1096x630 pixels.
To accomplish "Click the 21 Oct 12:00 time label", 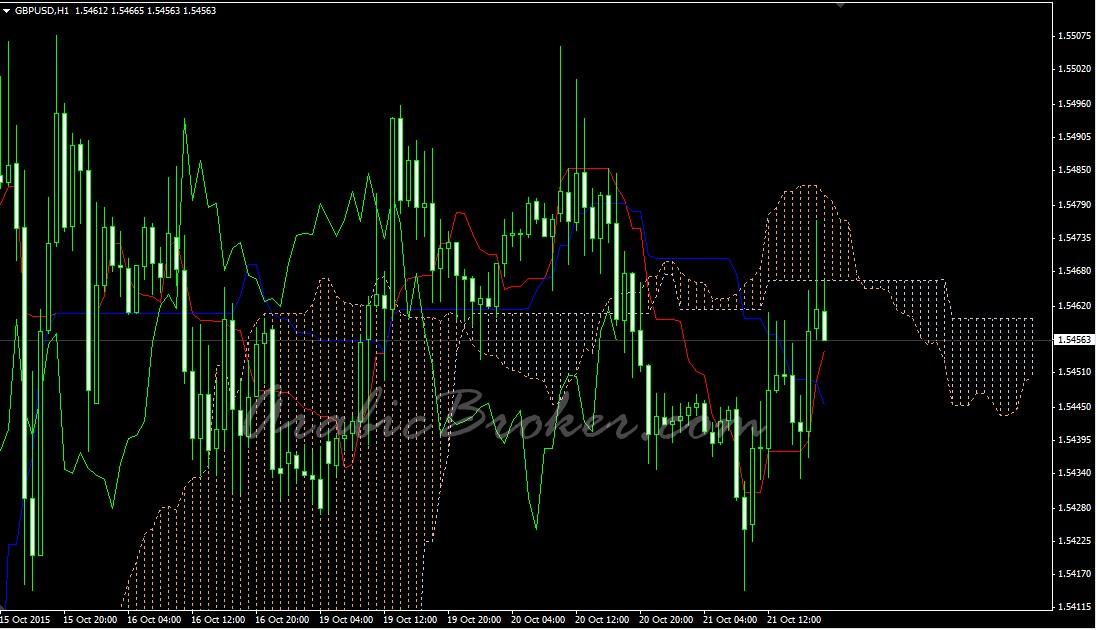I will pos(794,620).
